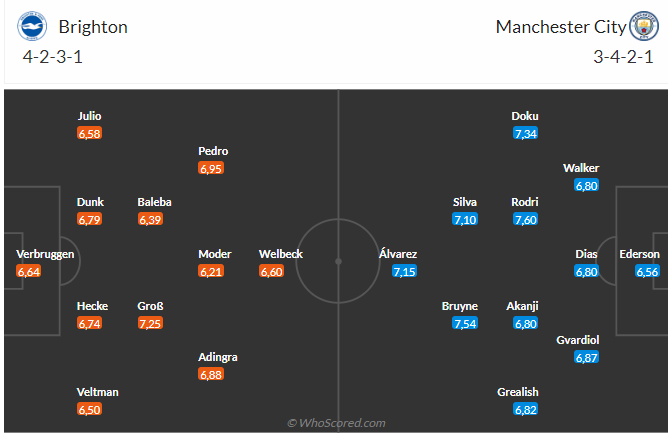Click Doku's 7.34 rating badge
The image size is (668, 433).
click(x=525, y=133)
